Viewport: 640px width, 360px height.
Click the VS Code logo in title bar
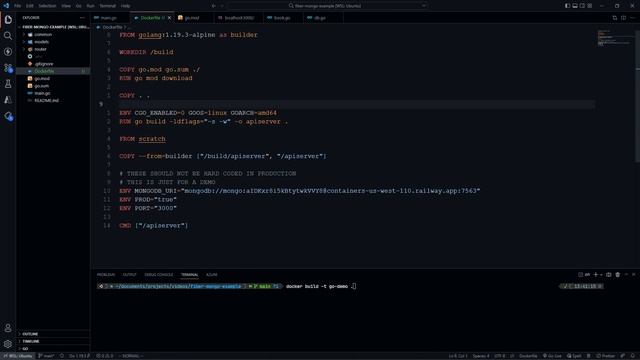(x=6, y=6)
